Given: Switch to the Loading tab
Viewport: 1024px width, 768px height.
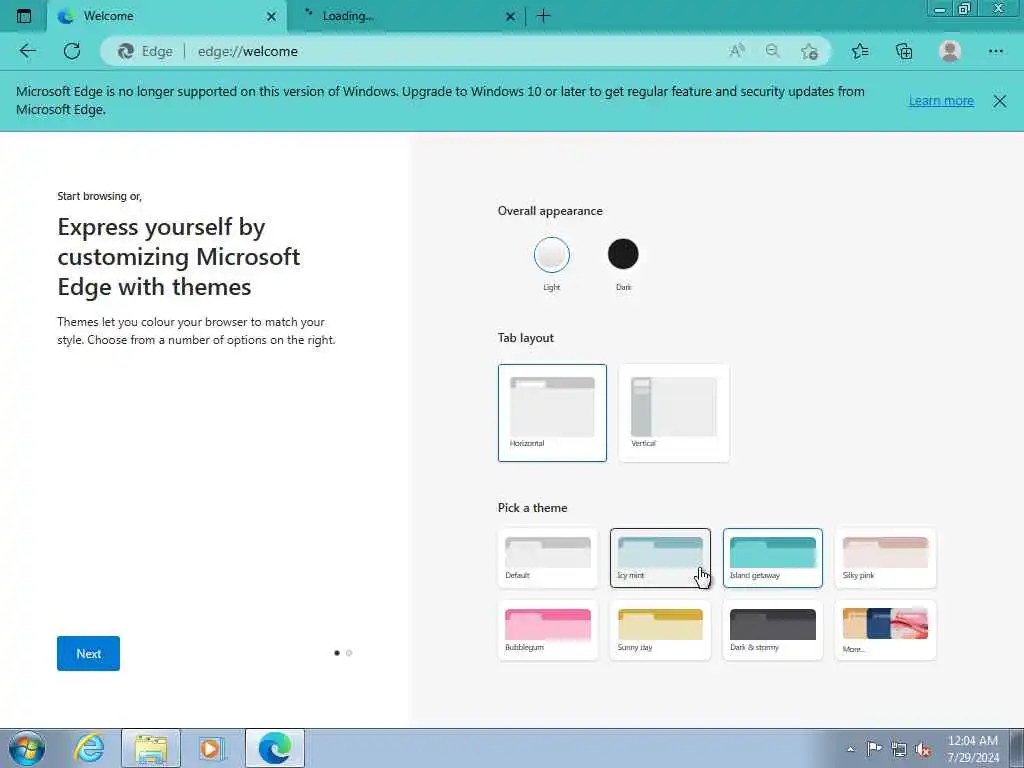Looking at the screenshot, I should click(406, 16).
